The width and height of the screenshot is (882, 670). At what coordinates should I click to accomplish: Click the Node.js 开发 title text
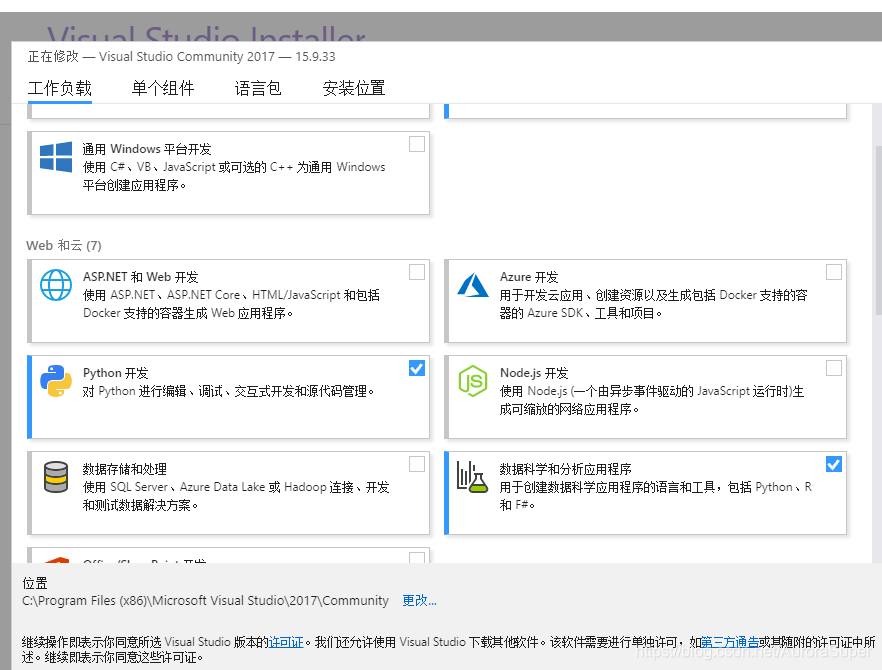534,373
